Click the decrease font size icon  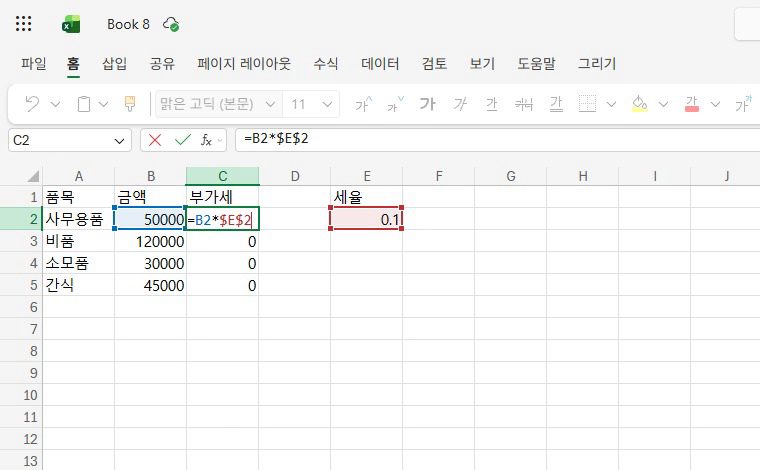coord(395,104)
